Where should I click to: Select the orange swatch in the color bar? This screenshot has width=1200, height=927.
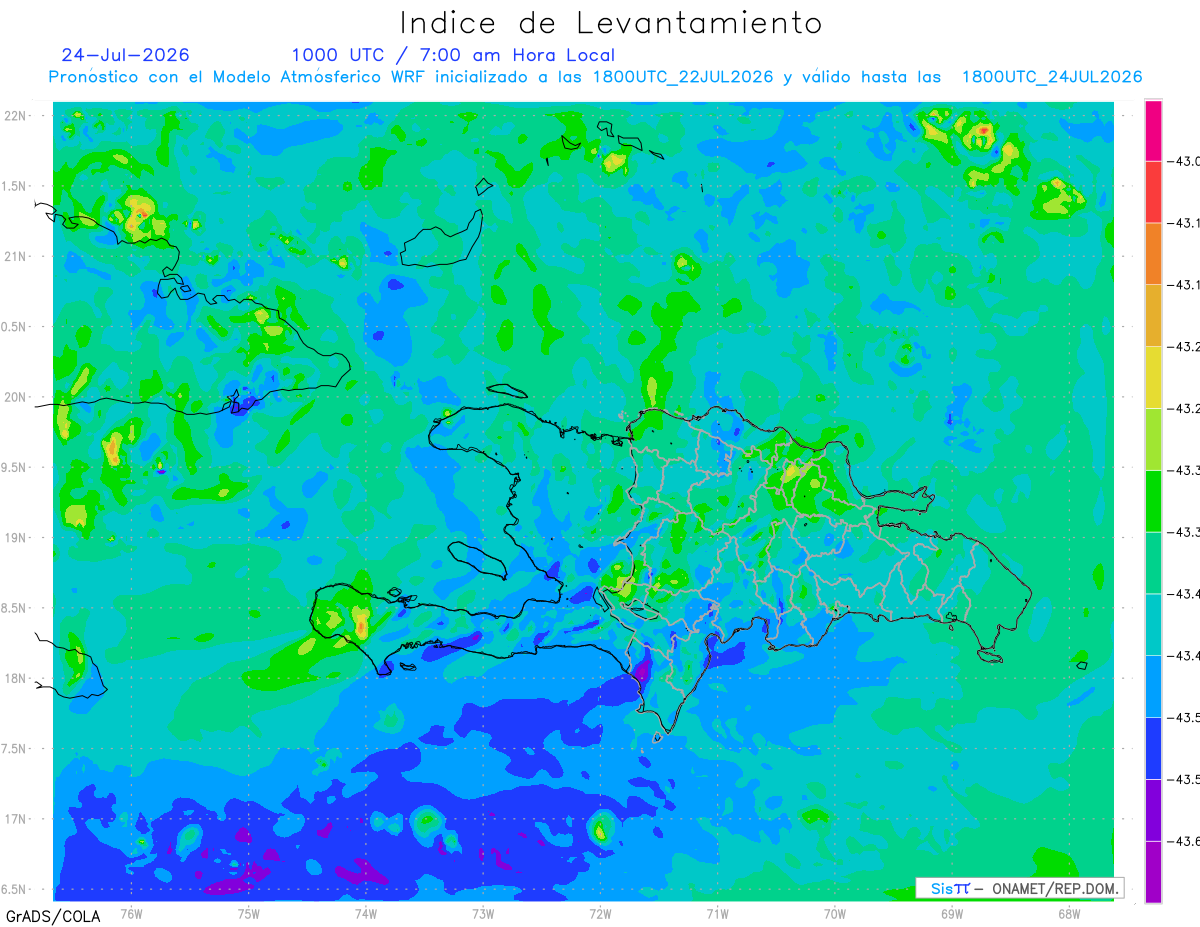[x=1153, y=253]
